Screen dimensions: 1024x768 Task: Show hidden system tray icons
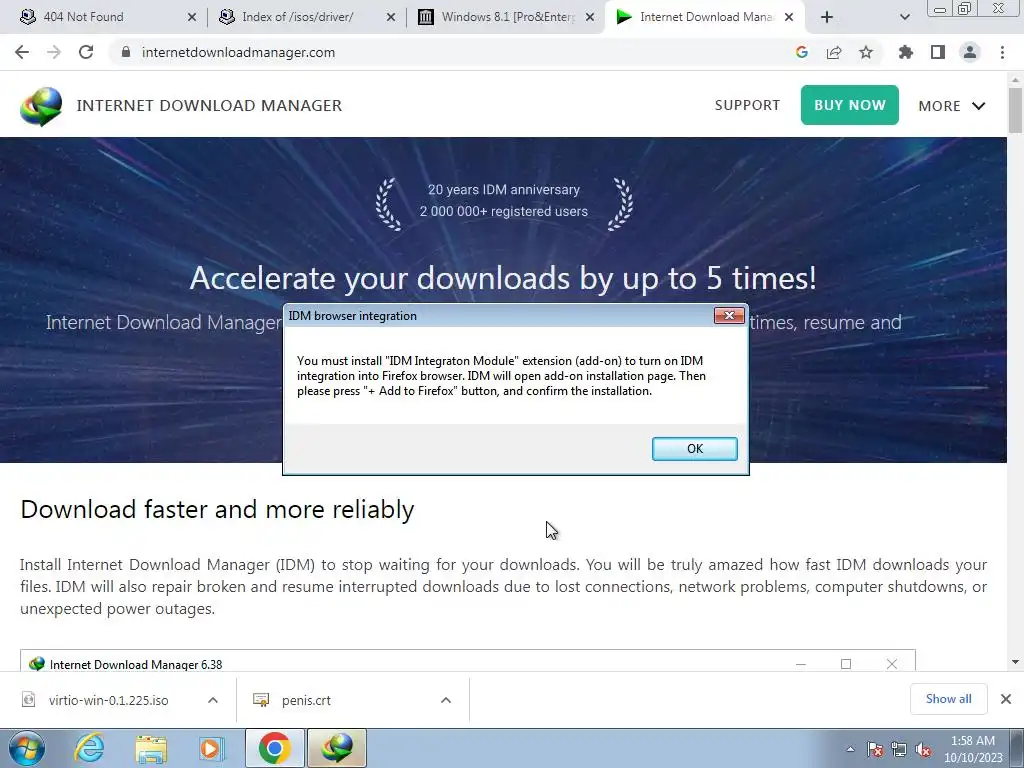pyautogui.click(x=850, y=749)
